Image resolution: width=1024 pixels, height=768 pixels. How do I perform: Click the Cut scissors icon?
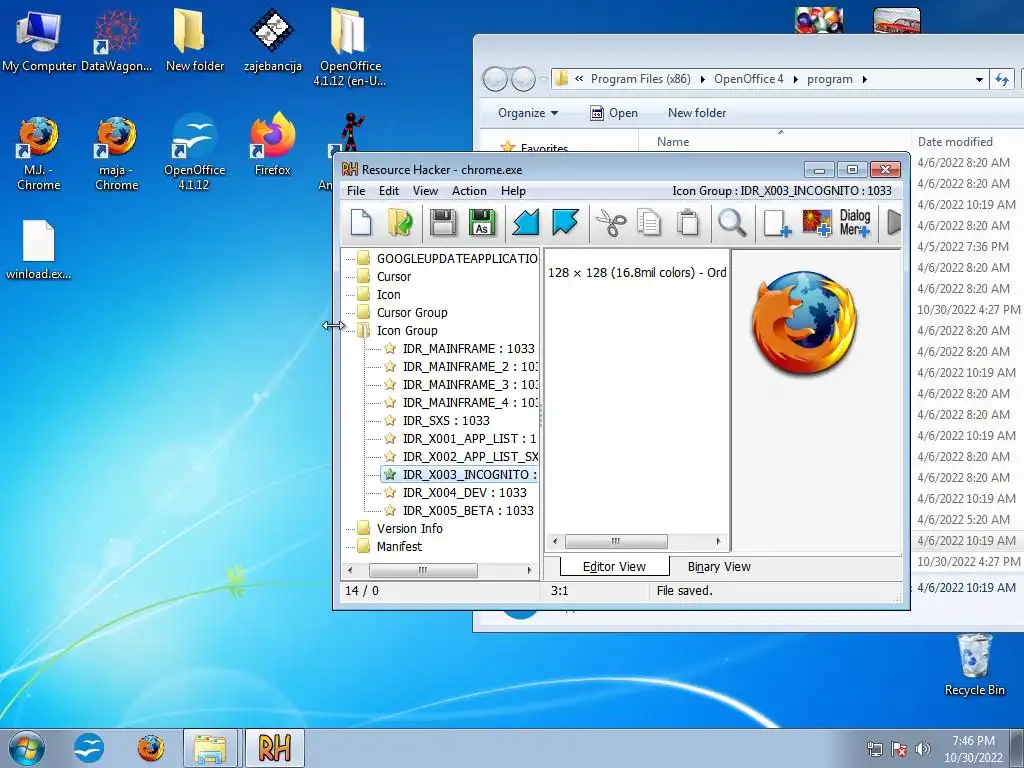click(611, 222)
